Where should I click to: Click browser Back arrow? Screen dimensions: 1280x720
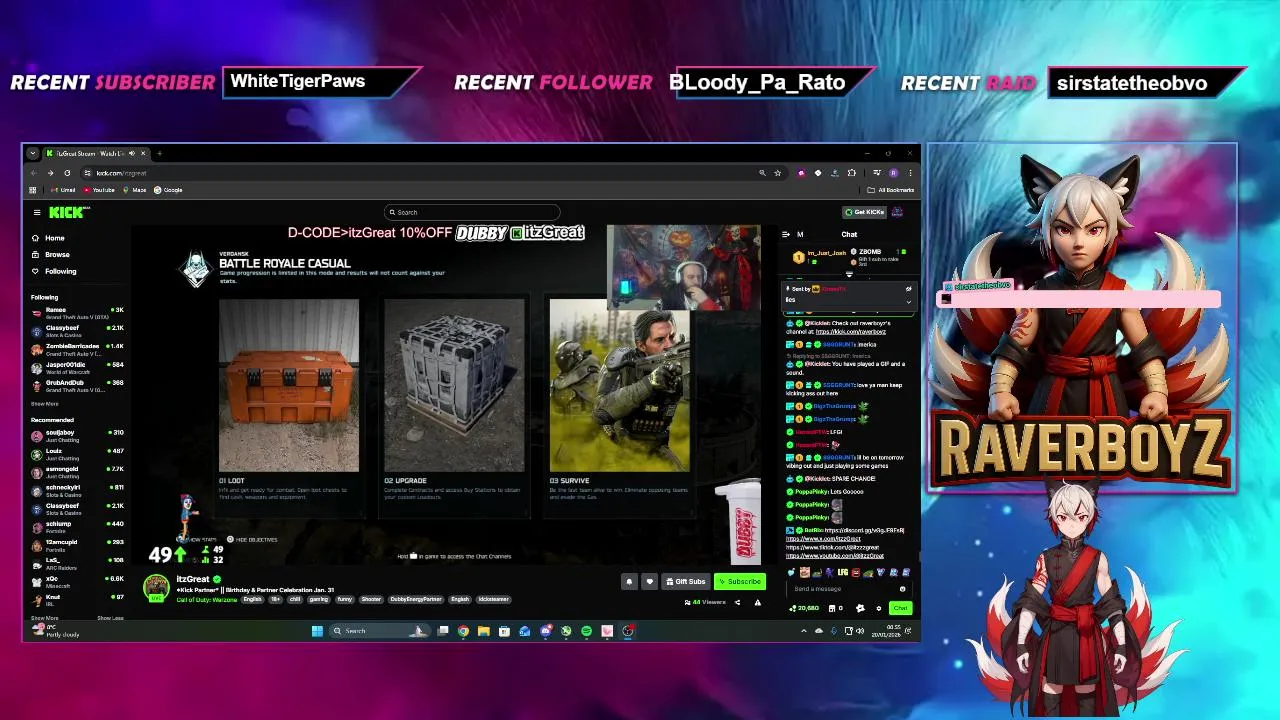point(34,173)
